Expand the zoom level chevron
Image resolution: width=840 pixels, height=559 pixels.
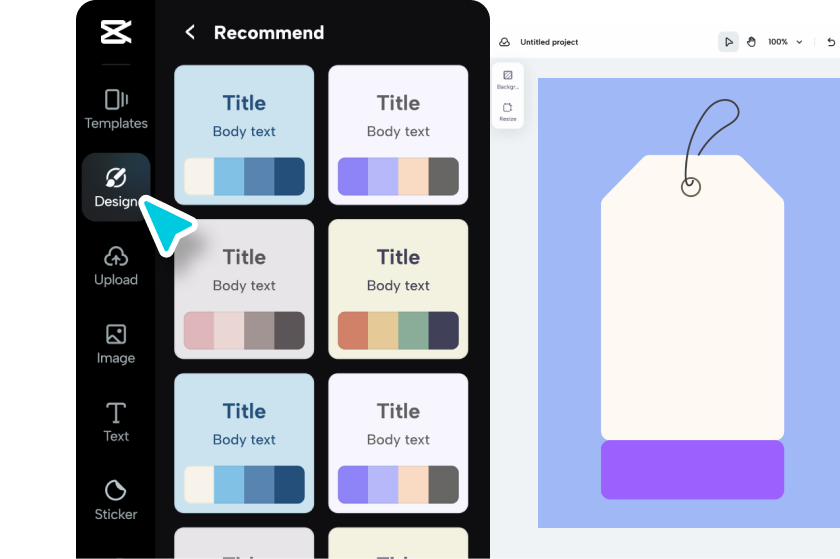[x=799, y=42]
